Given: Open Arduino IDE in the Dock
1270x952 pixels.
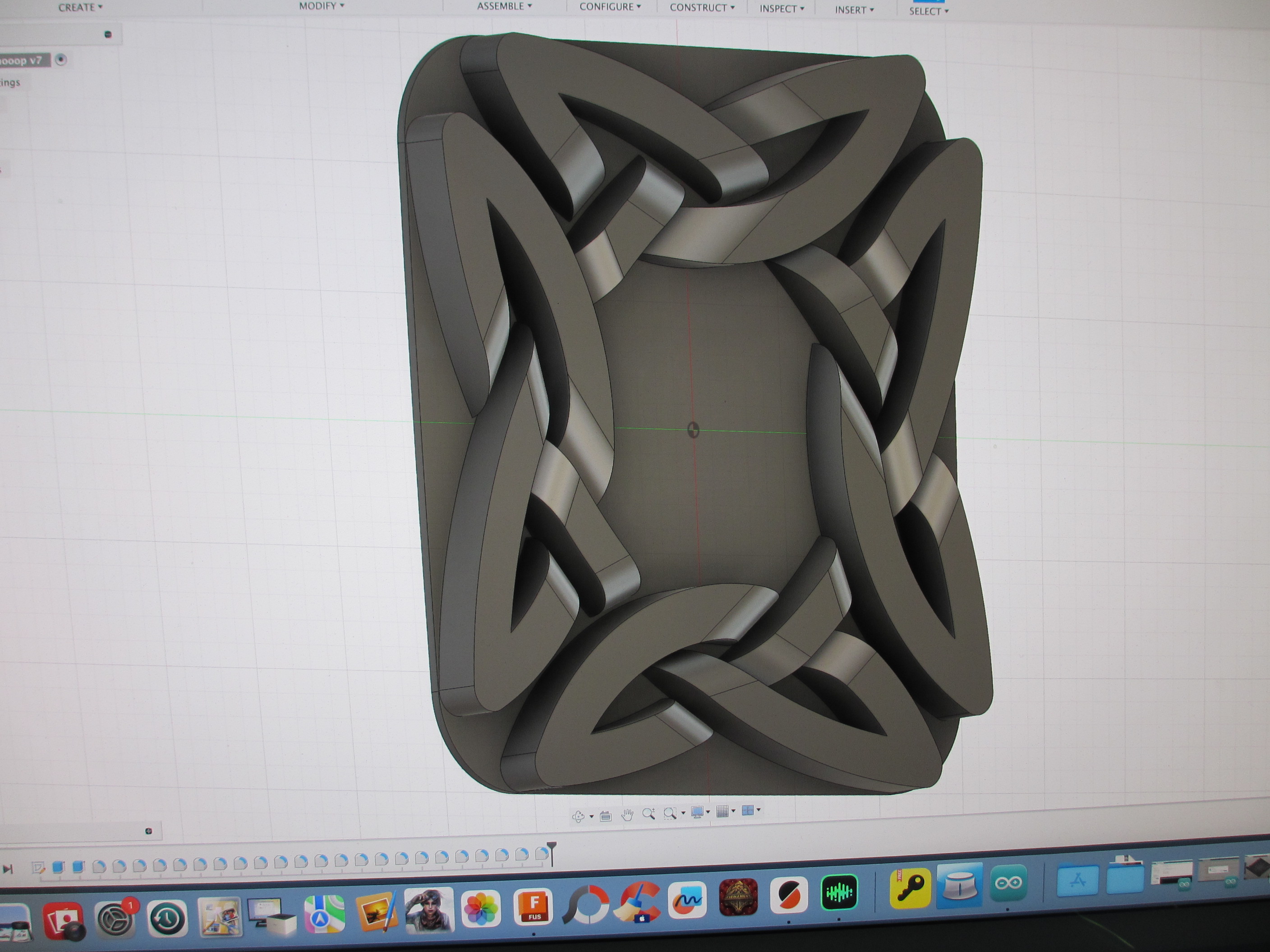Looking at the screenshot, I should click(1008, 884).
